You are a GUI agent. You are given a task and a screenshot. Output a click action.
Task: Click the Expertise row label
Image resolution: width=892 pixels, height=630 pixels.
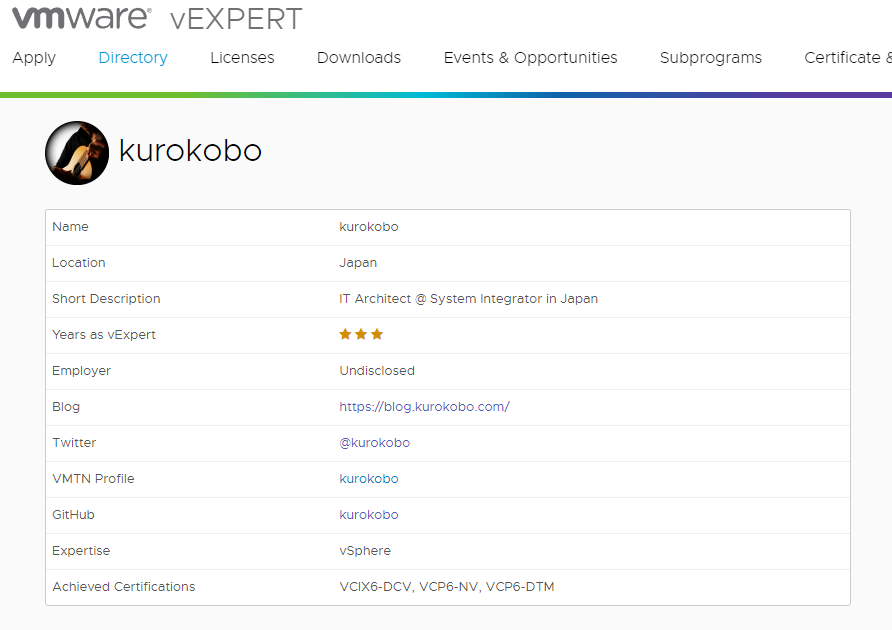click(81, 551)
